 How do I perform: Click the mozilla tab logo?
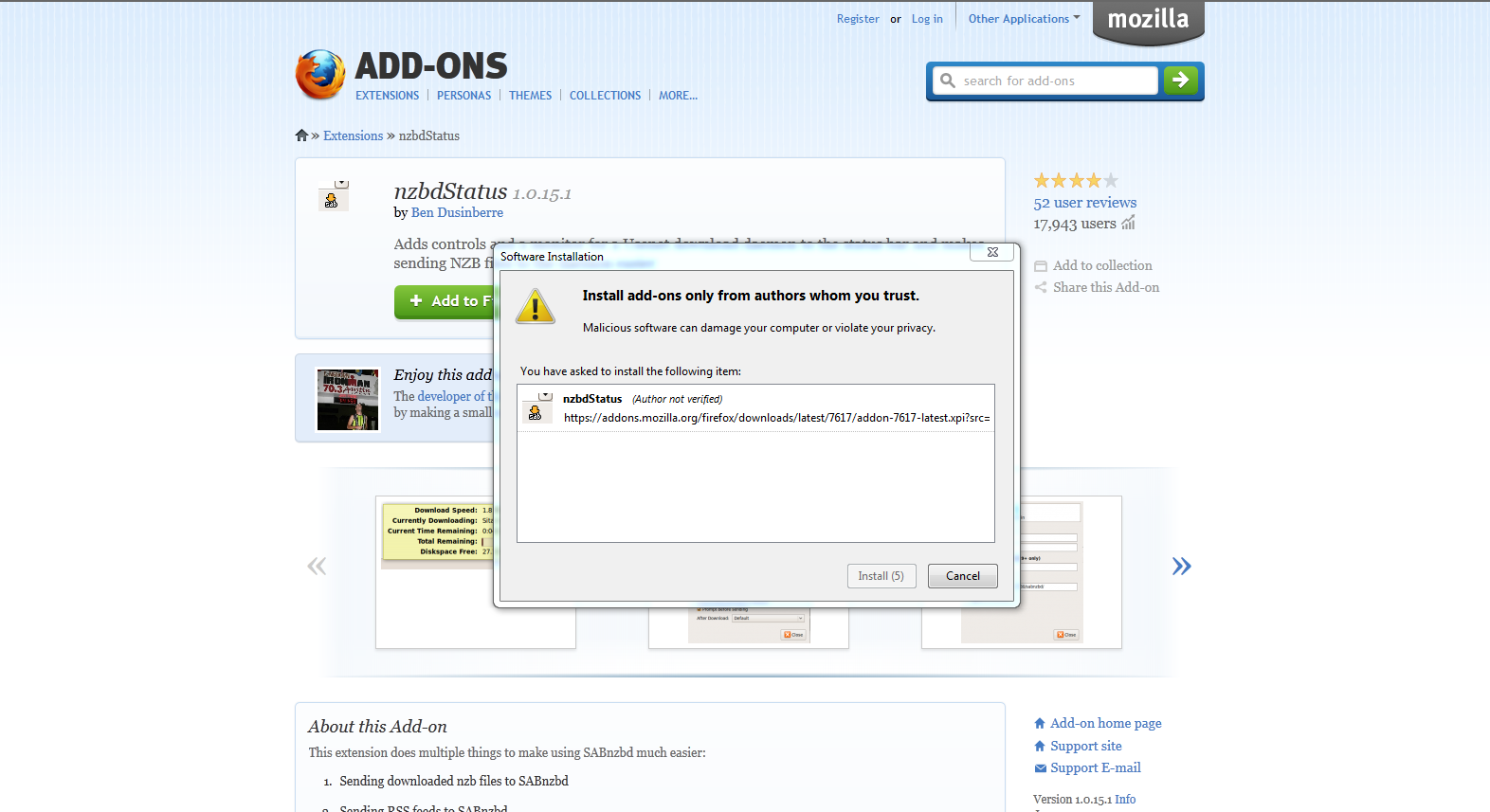click(1148, 21)
